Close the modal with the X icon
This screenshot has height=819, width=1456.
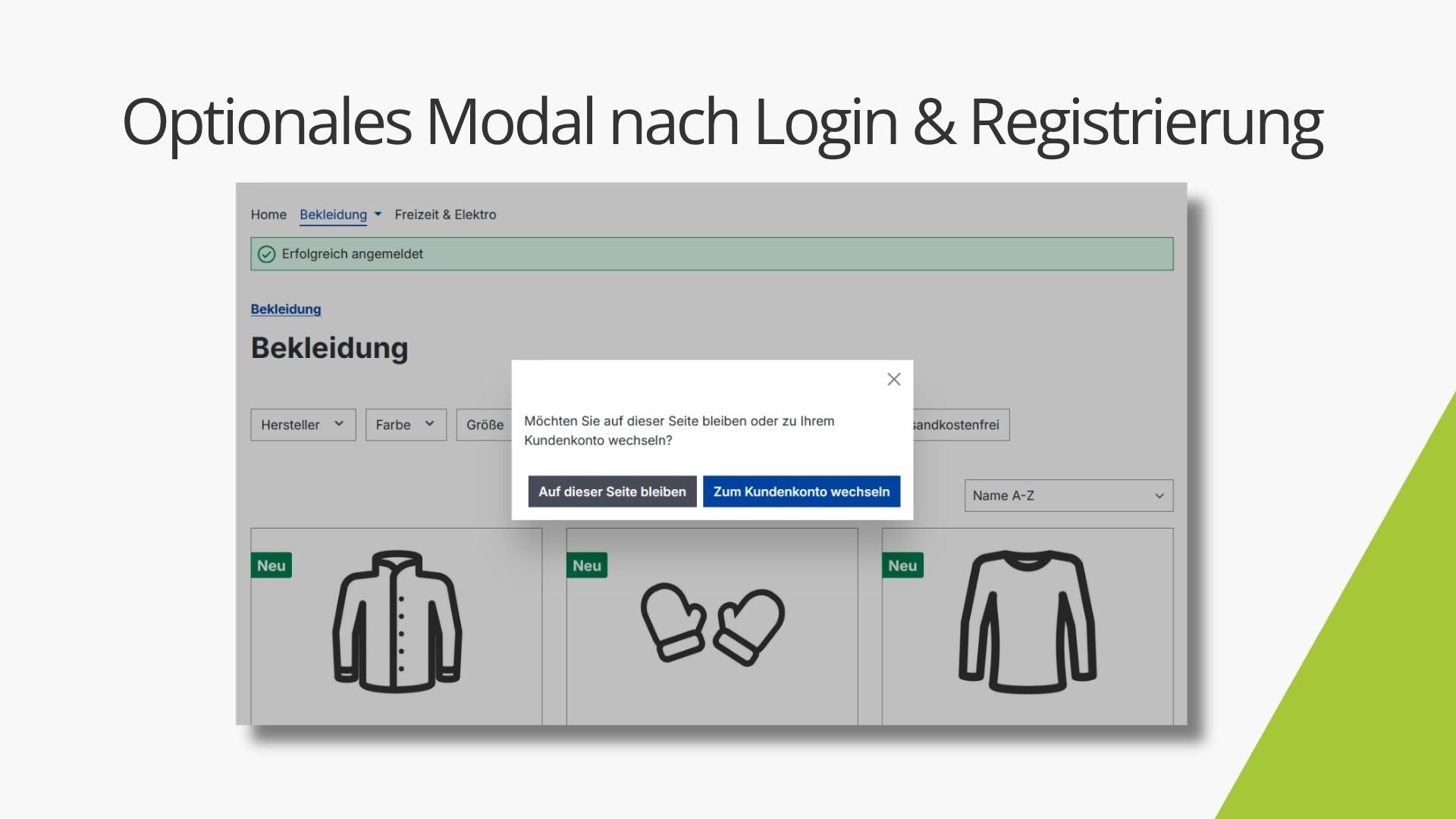(894, 379)
